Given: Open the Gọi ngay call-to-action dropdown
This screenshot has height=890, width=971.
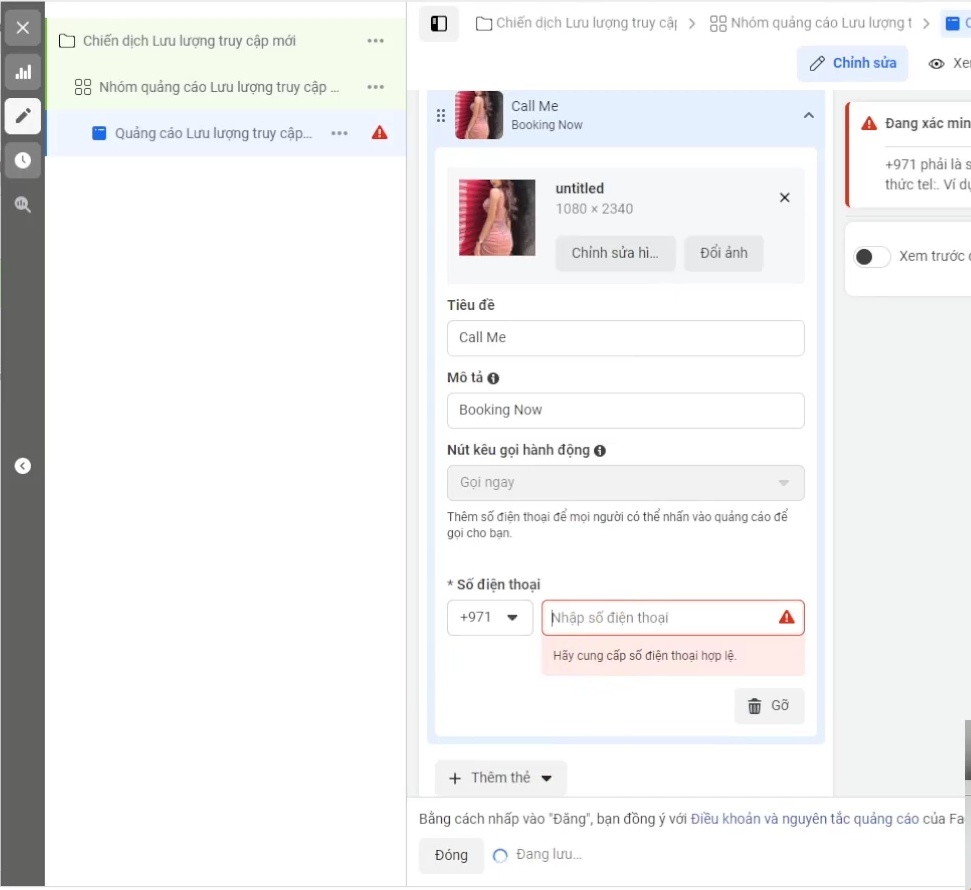Looking at the screenshot, I should click(625, 482).
